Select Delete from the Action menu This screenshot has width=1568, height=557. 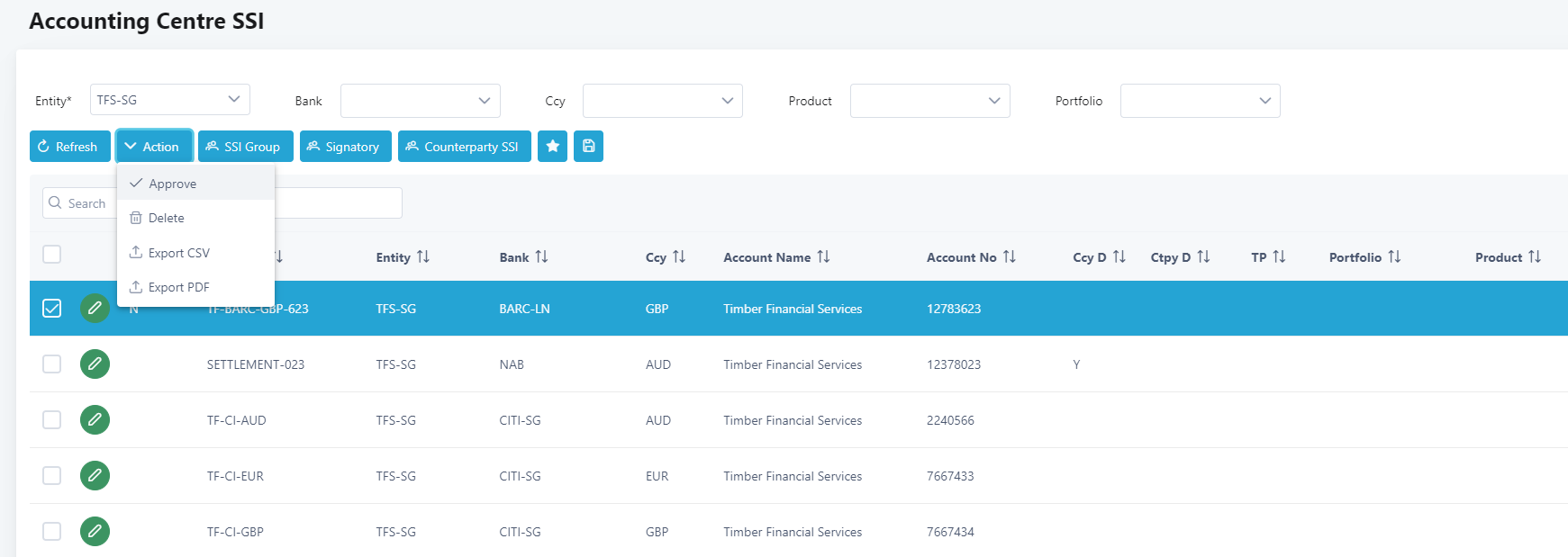[166, 218]
